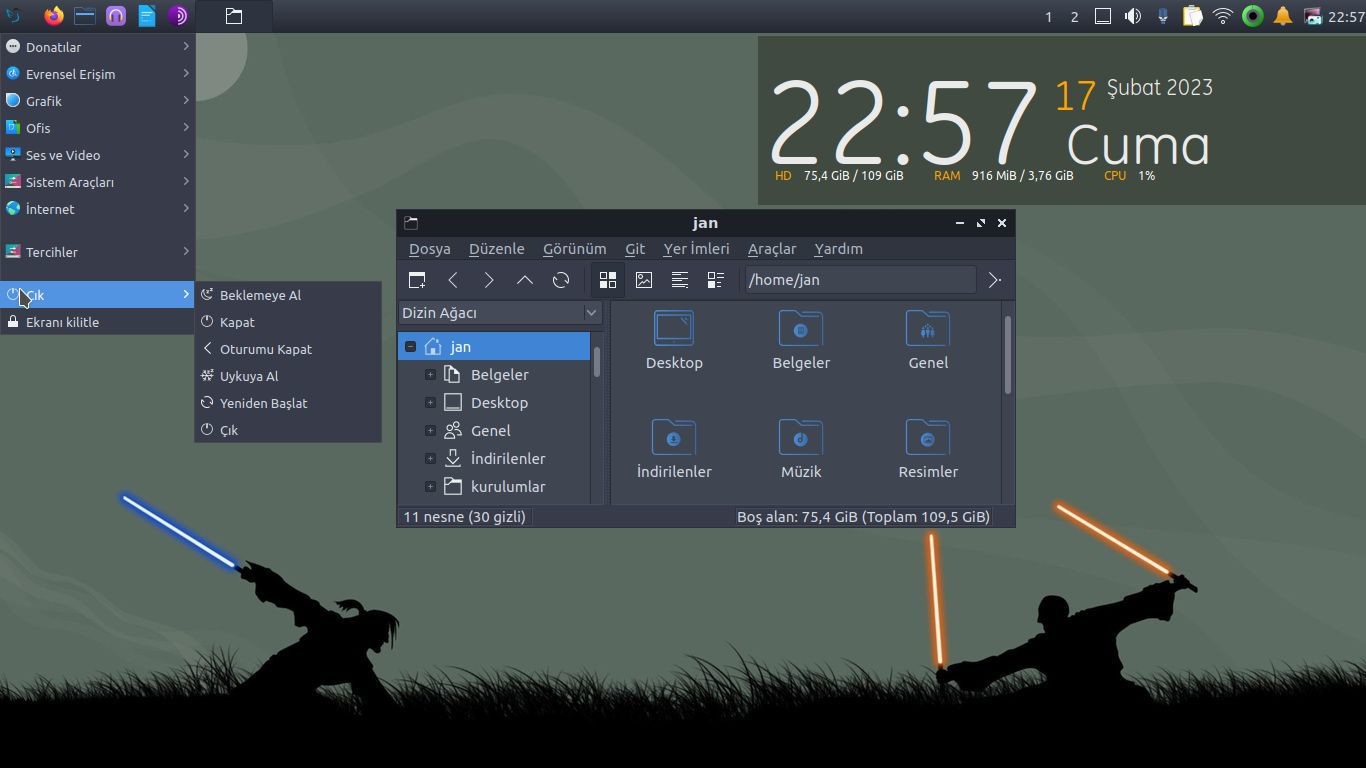Expand the İndirilenler tree node
The width and height of the screenshot is (1366, 768).
(430, 459)
